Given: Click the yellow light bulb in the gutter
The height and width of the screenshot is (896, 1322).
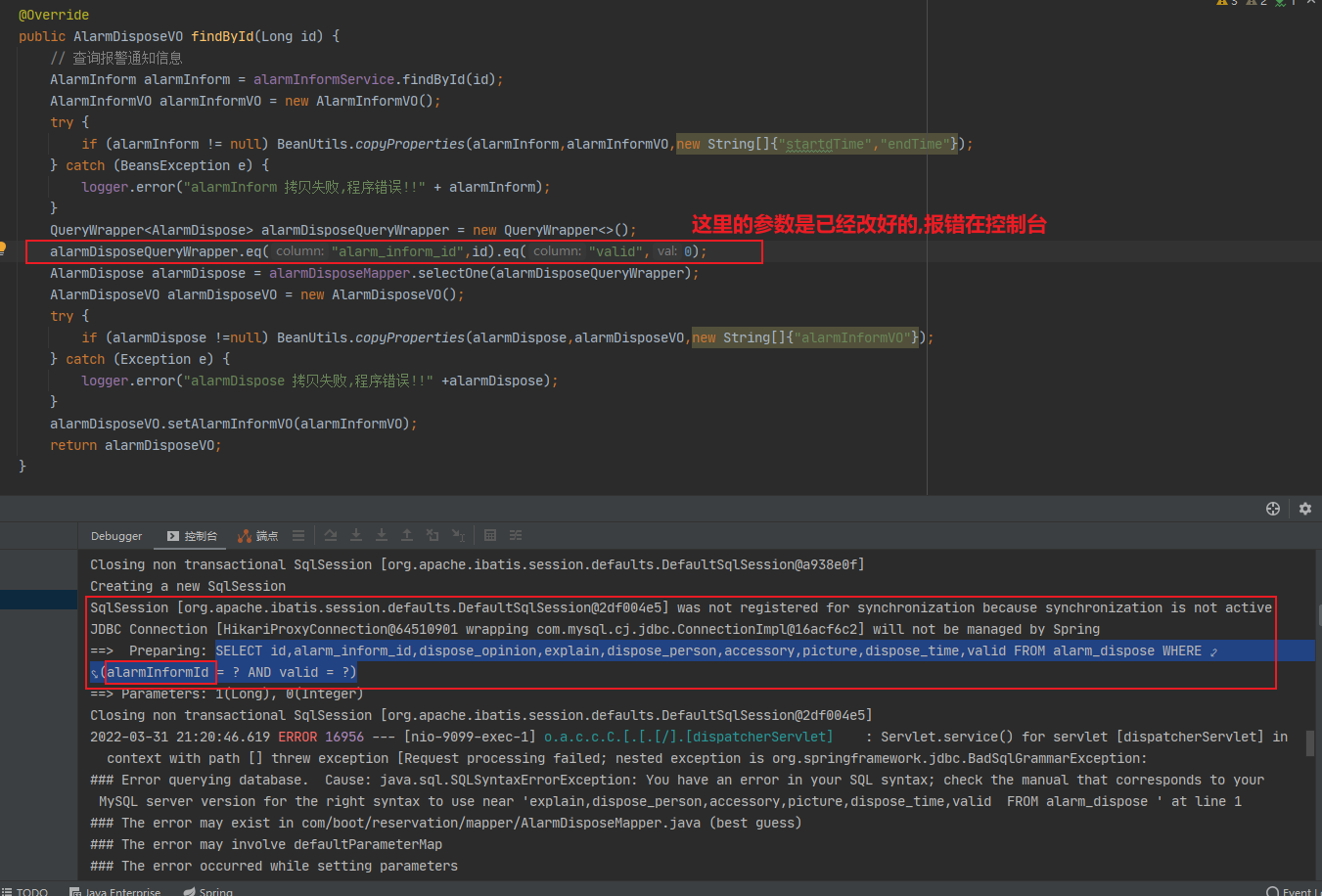Looking at the screenshot, I should click(3, 248).
